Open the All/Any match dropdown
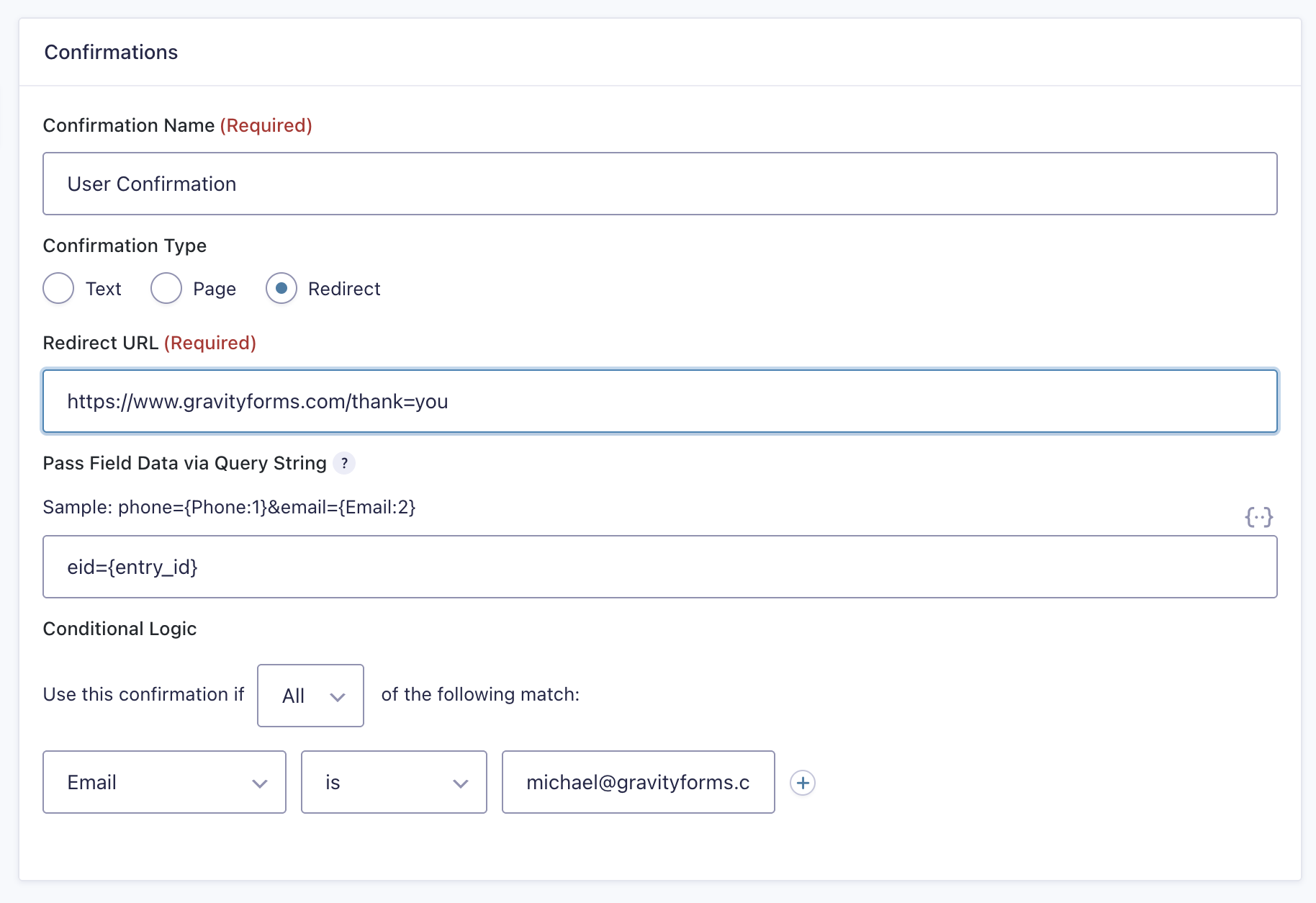This screenshot has width=1316, height=903. pos(310,696)
